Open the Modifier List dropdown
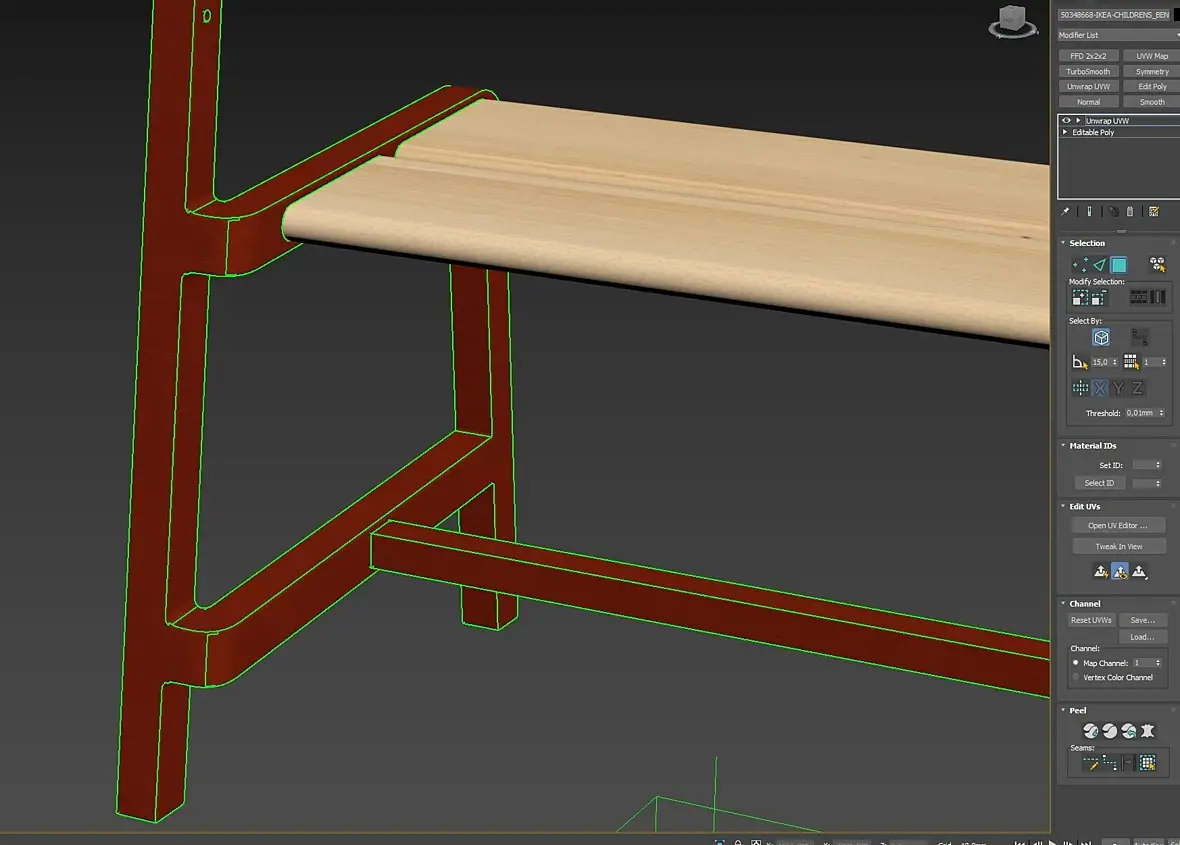 coord(1118,35)
